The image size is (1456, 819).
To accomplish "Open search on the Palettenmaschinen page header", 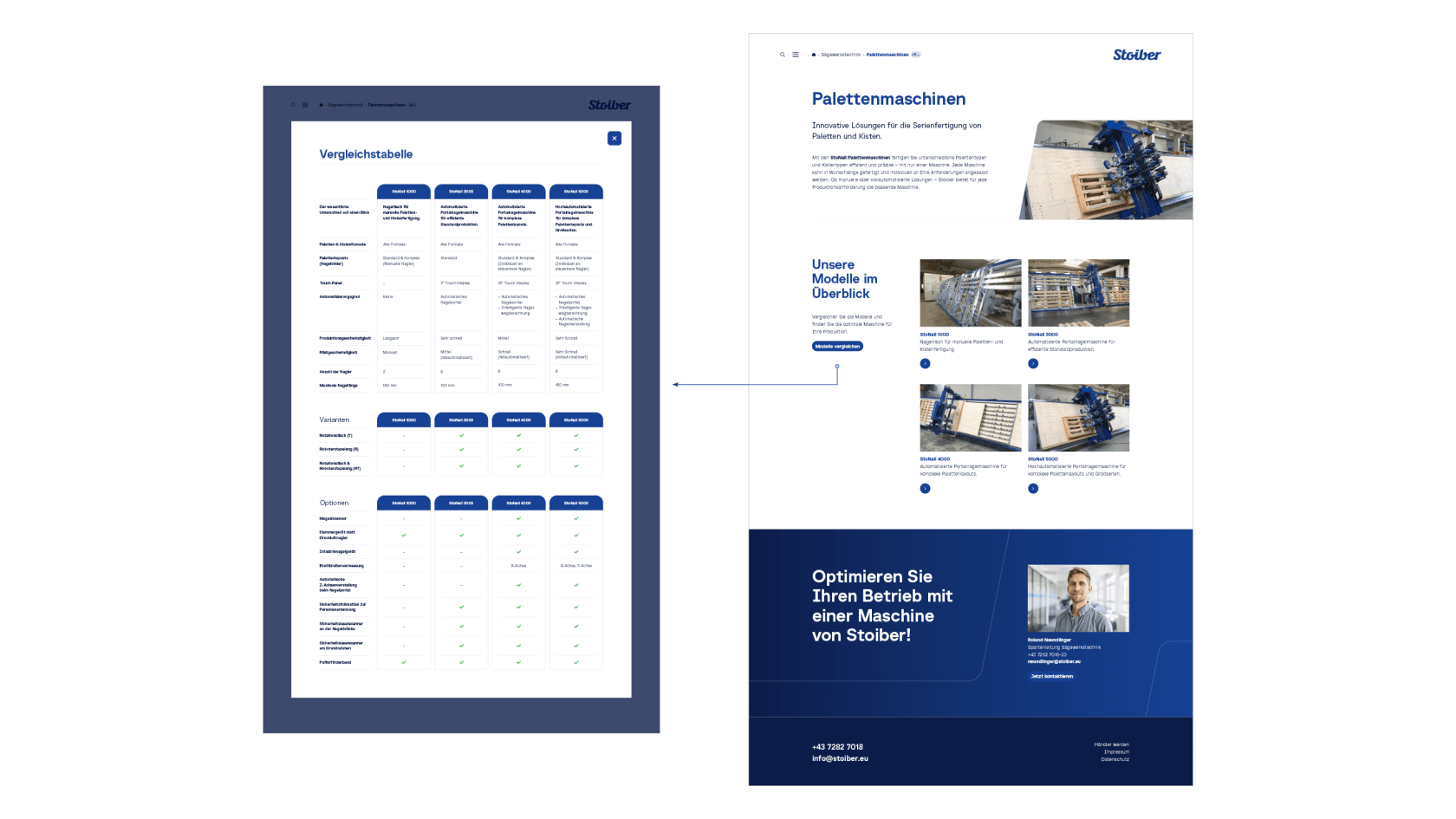I will (782, 55).
